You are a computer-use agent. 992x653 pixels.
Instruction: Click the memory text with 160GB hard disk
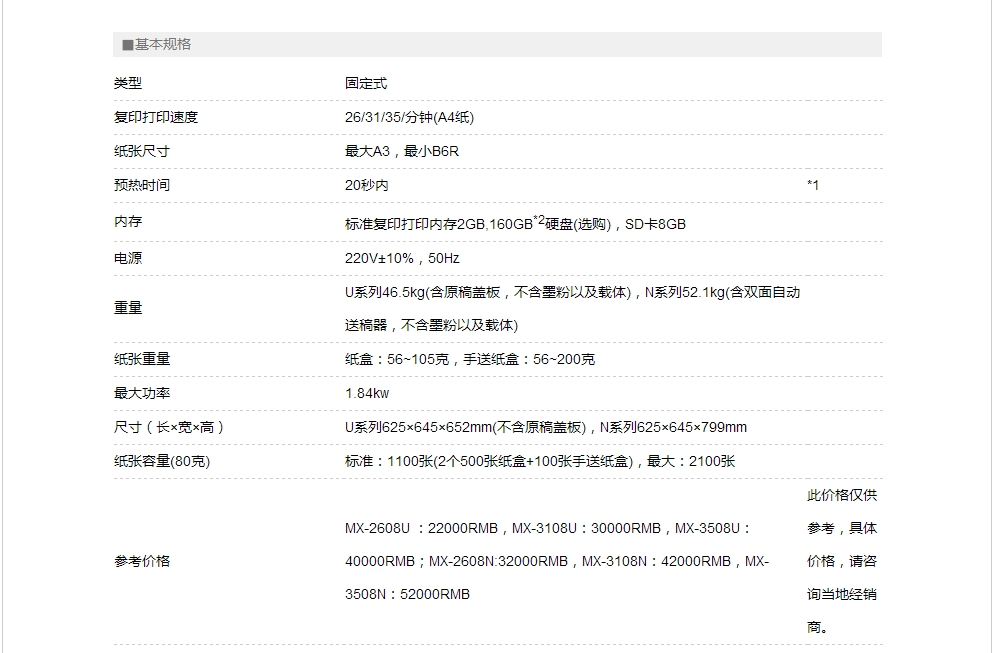(x=515, y=223)
